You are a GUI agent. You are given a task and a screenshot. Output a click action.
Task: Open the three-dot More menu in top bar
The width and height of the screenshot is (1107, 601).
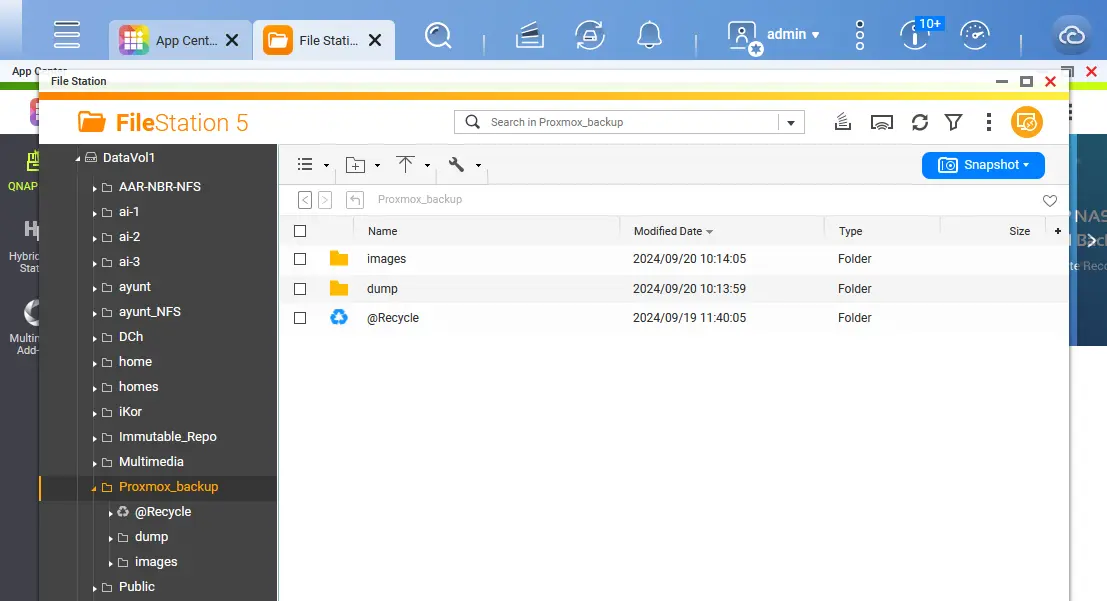coord(859,35)
